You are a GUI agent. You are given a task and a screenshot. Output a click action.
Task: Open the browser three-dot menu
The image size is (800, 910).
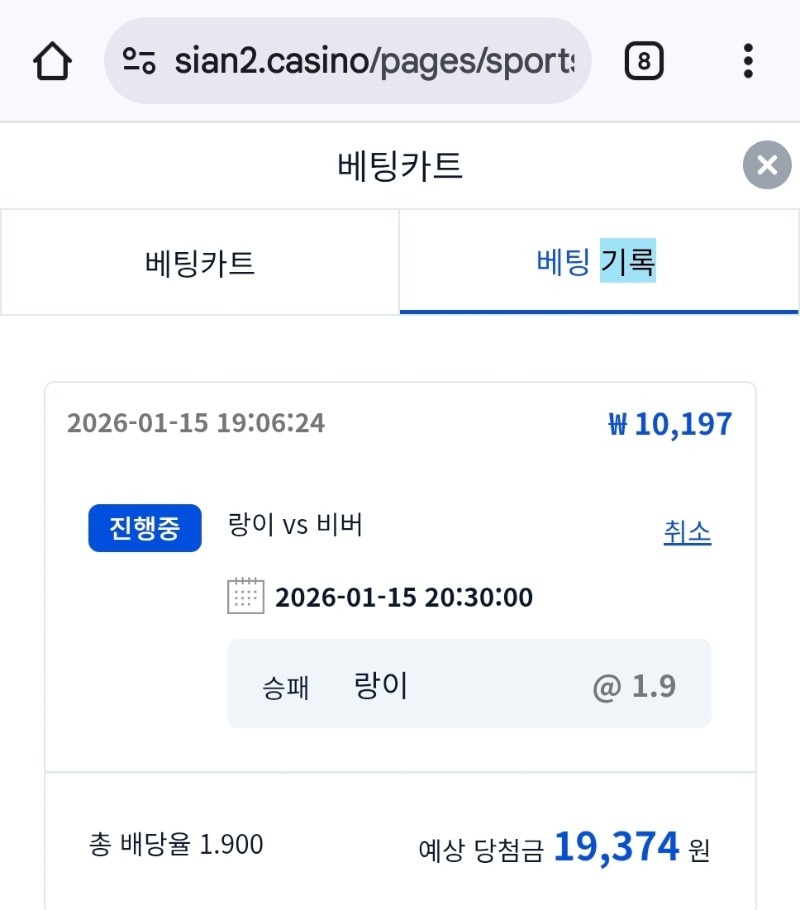[748, 62]
